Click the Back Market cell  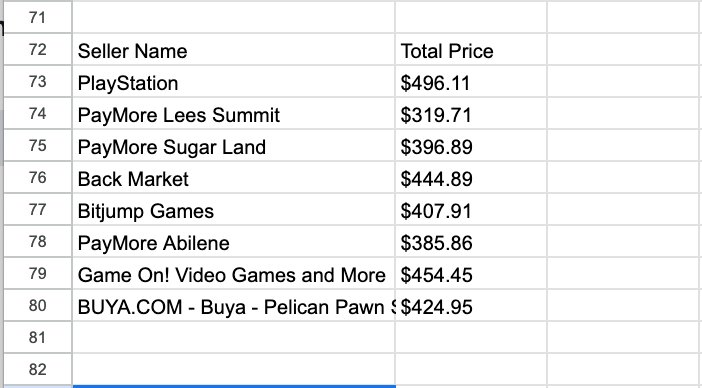(233, 178)
